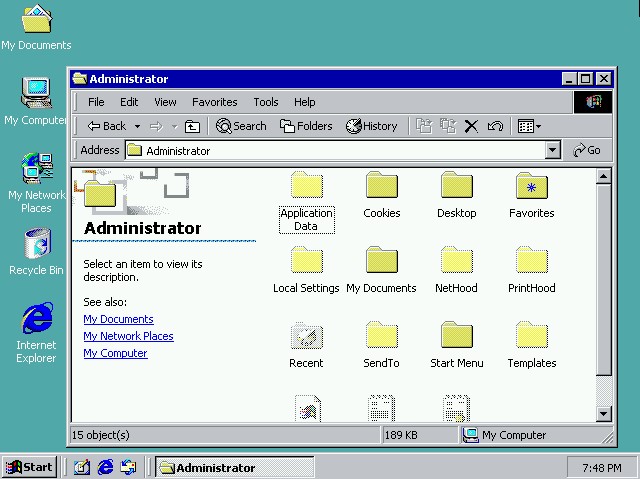
Task: Launch Outlook Express from quick launch
Action: (129, 467)
